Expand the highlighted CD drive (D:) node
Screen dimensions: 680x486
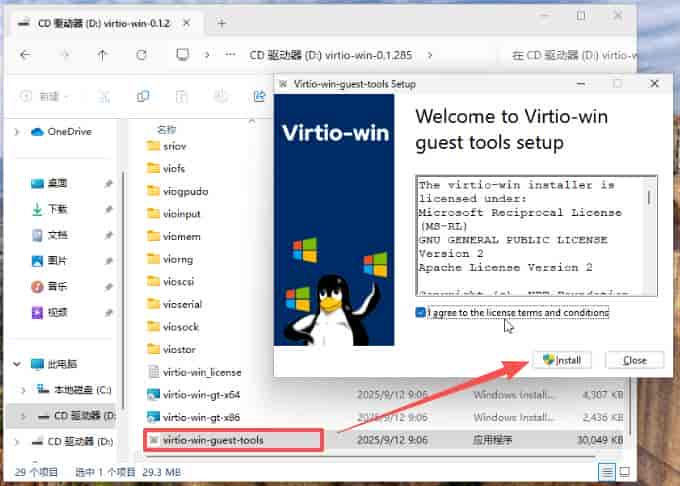coord(23,416)
